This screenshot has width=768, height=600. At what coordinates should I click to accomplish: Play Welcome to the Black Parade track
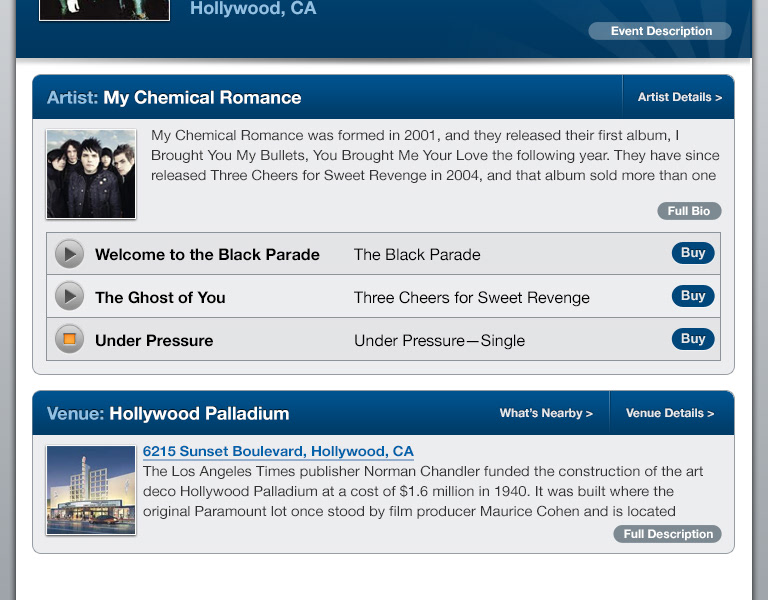pyautogui.click(x=70, y=254)
